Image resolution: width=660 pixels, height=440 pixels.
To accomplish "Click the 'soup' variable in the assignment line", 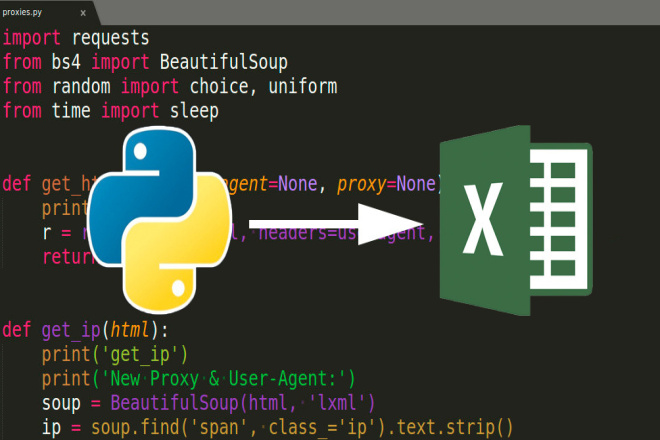I will point(61,403).
